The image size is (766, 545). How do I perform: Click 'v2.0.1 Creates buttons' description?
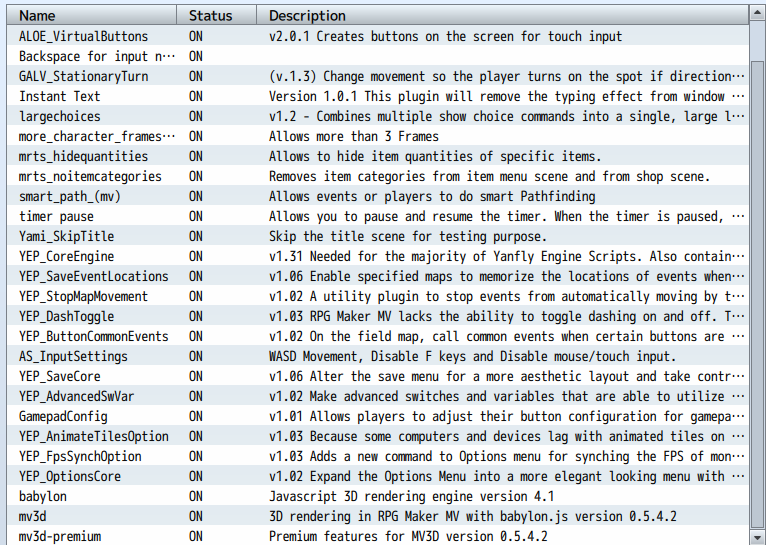446,37
